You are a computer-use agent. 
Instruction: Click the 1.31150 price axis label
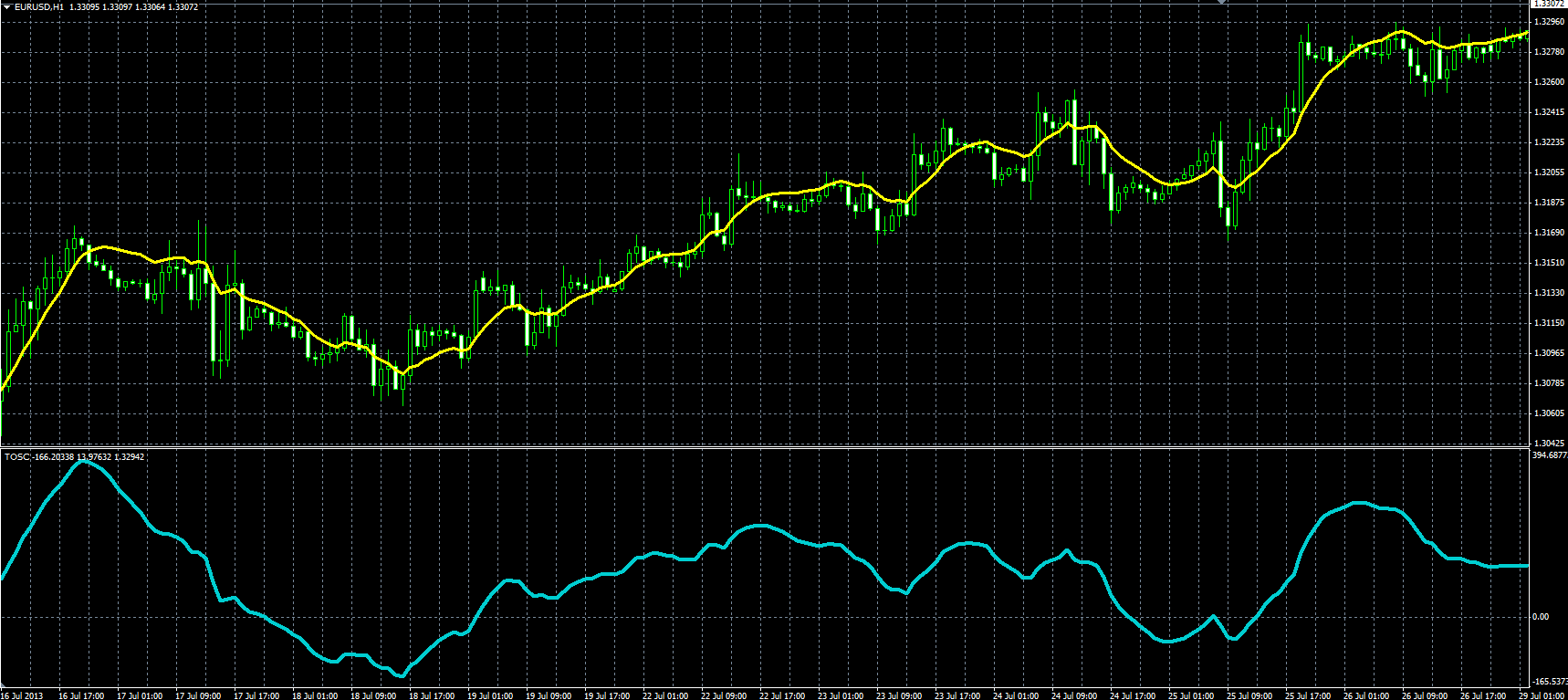click(x=1548, y=323)
